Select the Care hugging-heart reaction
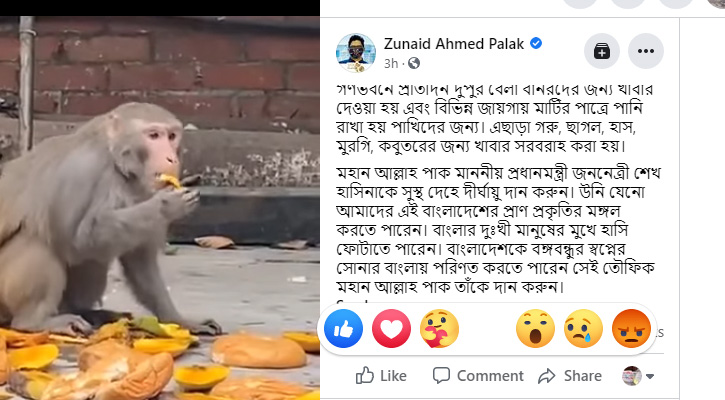The image size is (725, 400). 439,329
